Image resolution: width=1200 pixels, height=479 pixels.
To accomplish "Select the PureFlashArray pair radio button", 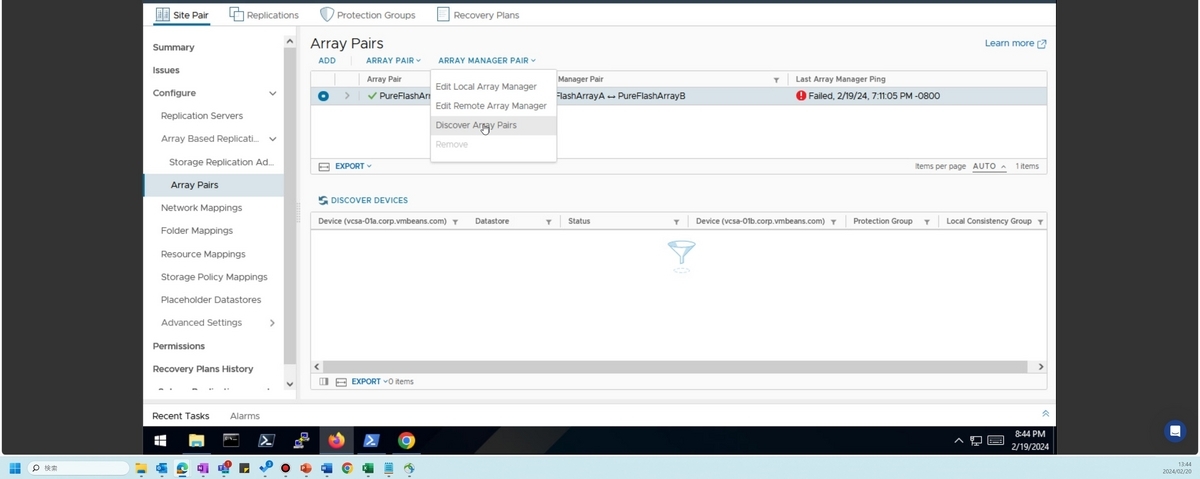I will click(x=323, y=96).
